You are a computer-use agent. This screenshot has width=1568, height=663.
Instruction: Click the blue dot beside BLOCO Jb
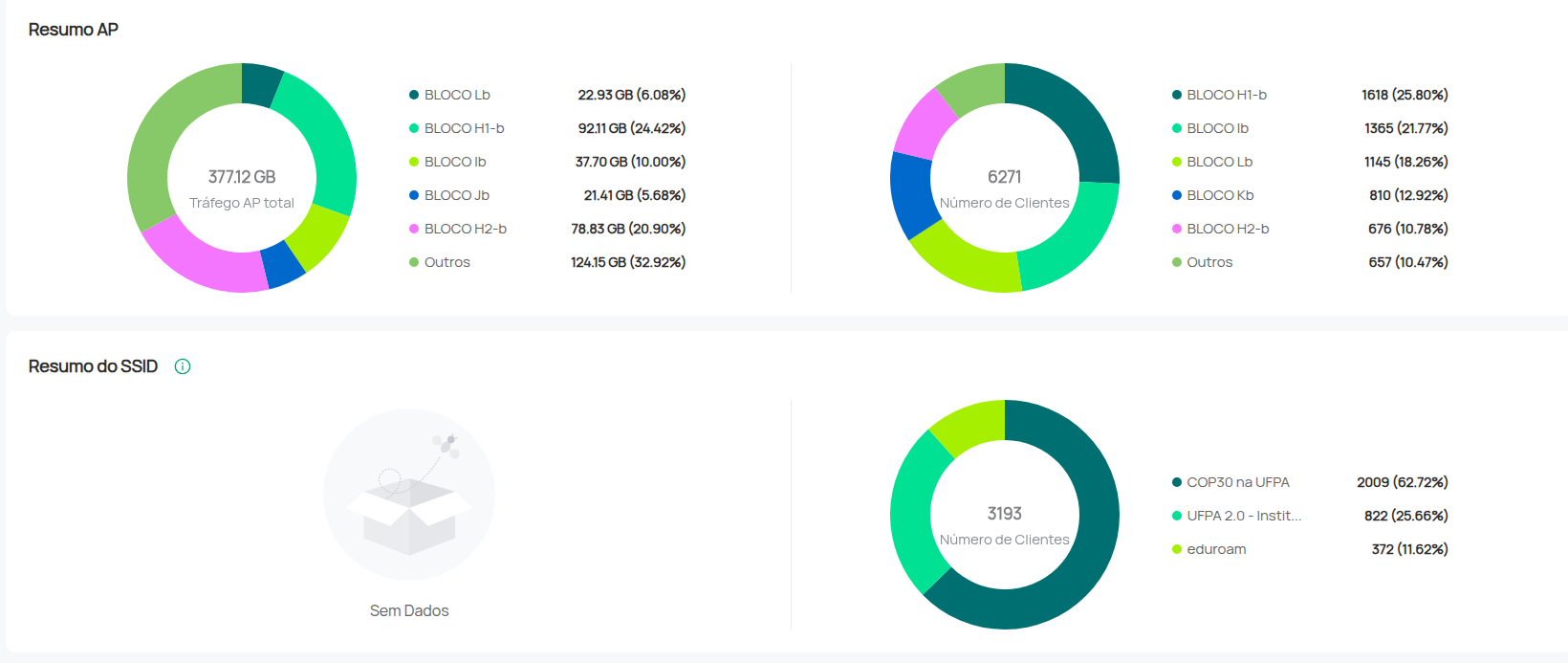[x=414, y=195]
